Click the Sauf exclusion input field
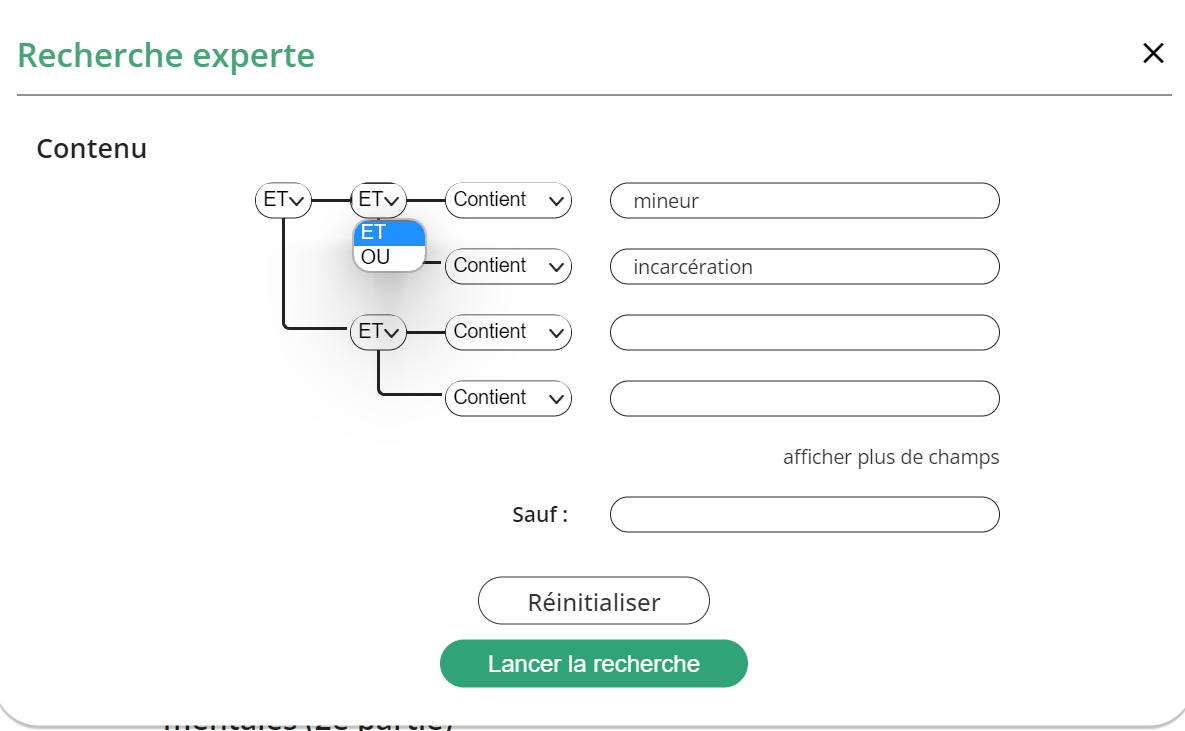 pos(804,515)
